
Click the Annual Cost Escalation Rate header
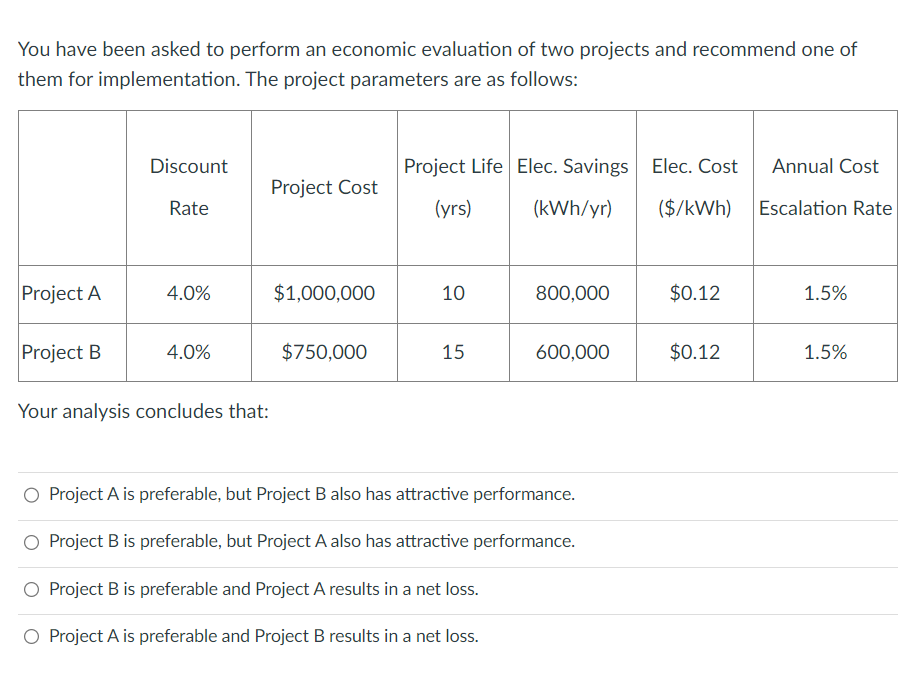point(824,187)
